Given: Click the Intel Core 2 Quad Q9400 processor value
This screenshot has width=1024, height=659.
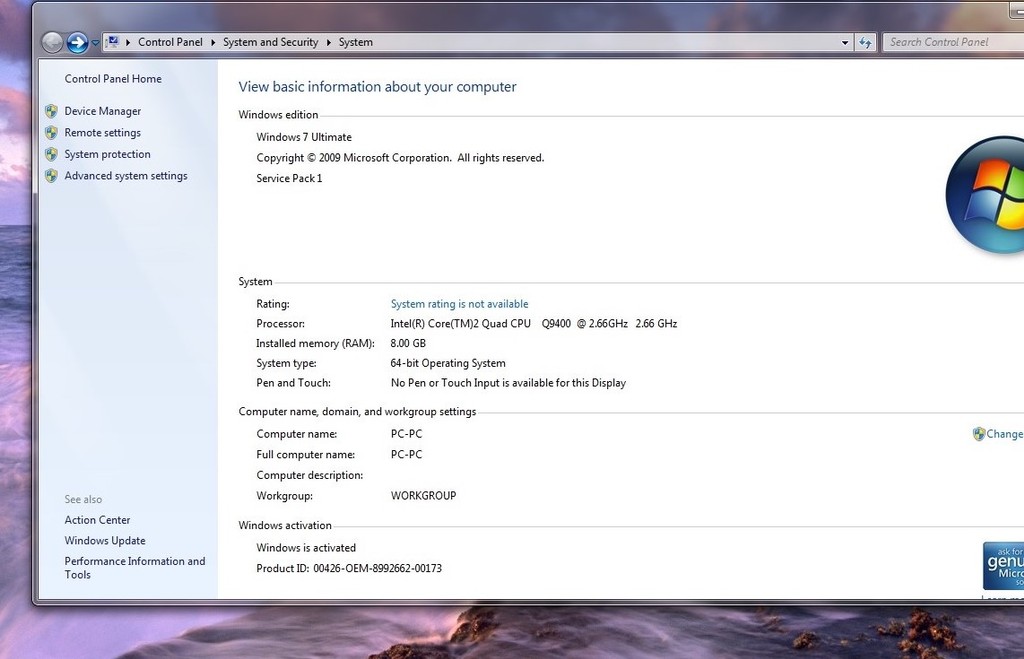Looking at the screenshot, I should click(x=534, y=323).
